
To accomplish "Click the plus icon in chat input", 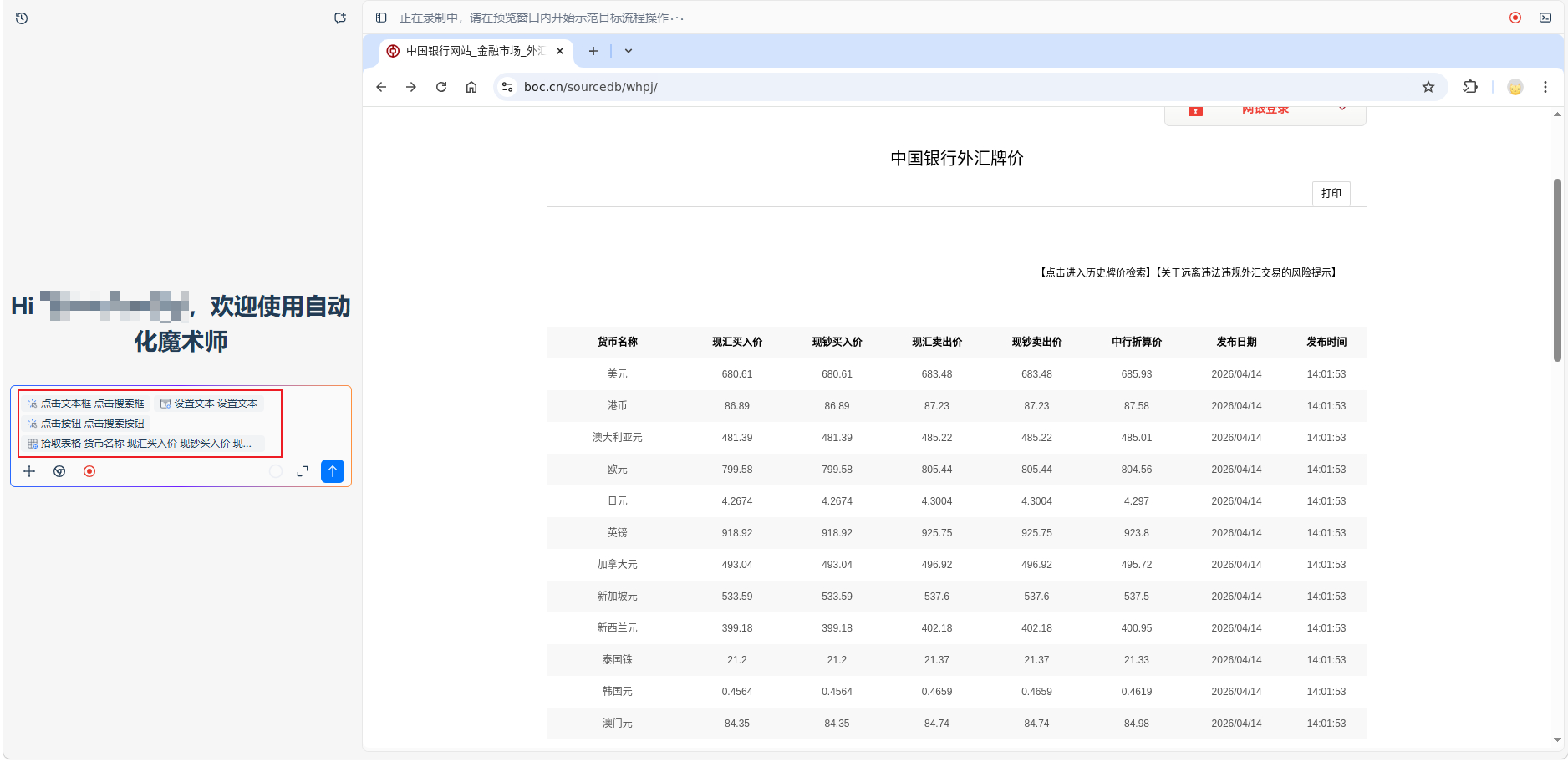I will 29,471.
